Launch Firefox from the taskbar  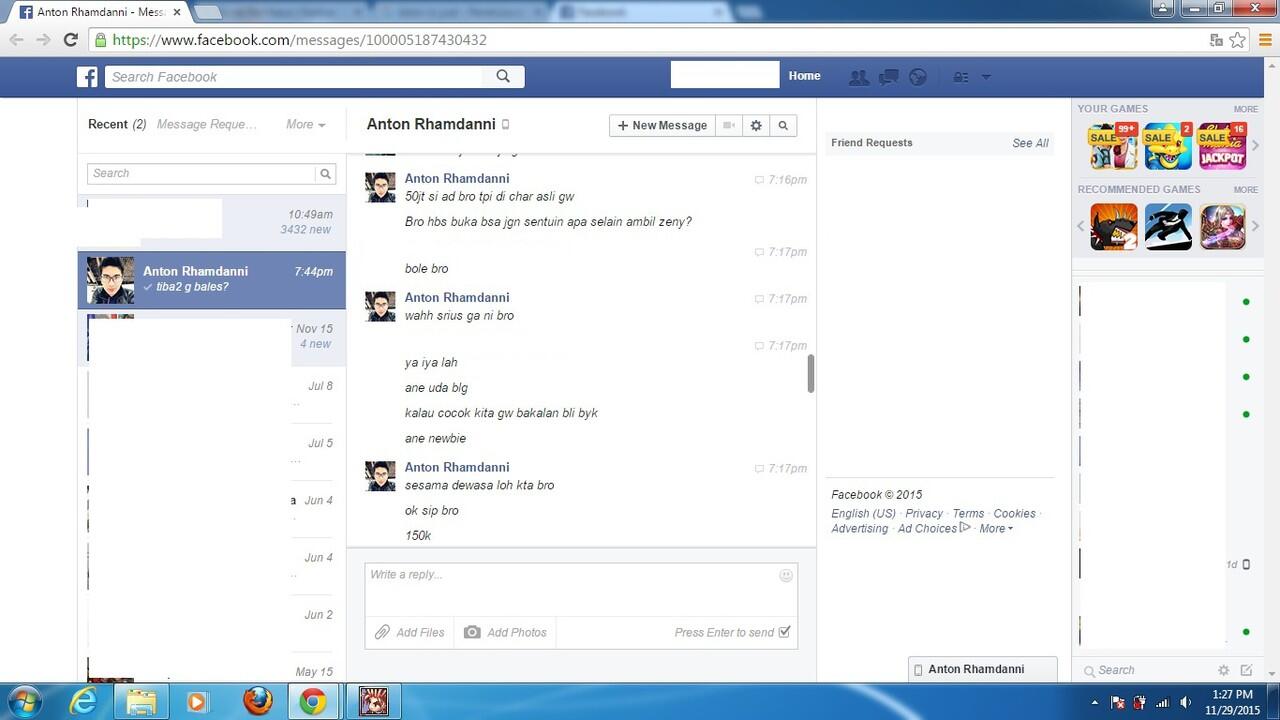coord(257,701)
